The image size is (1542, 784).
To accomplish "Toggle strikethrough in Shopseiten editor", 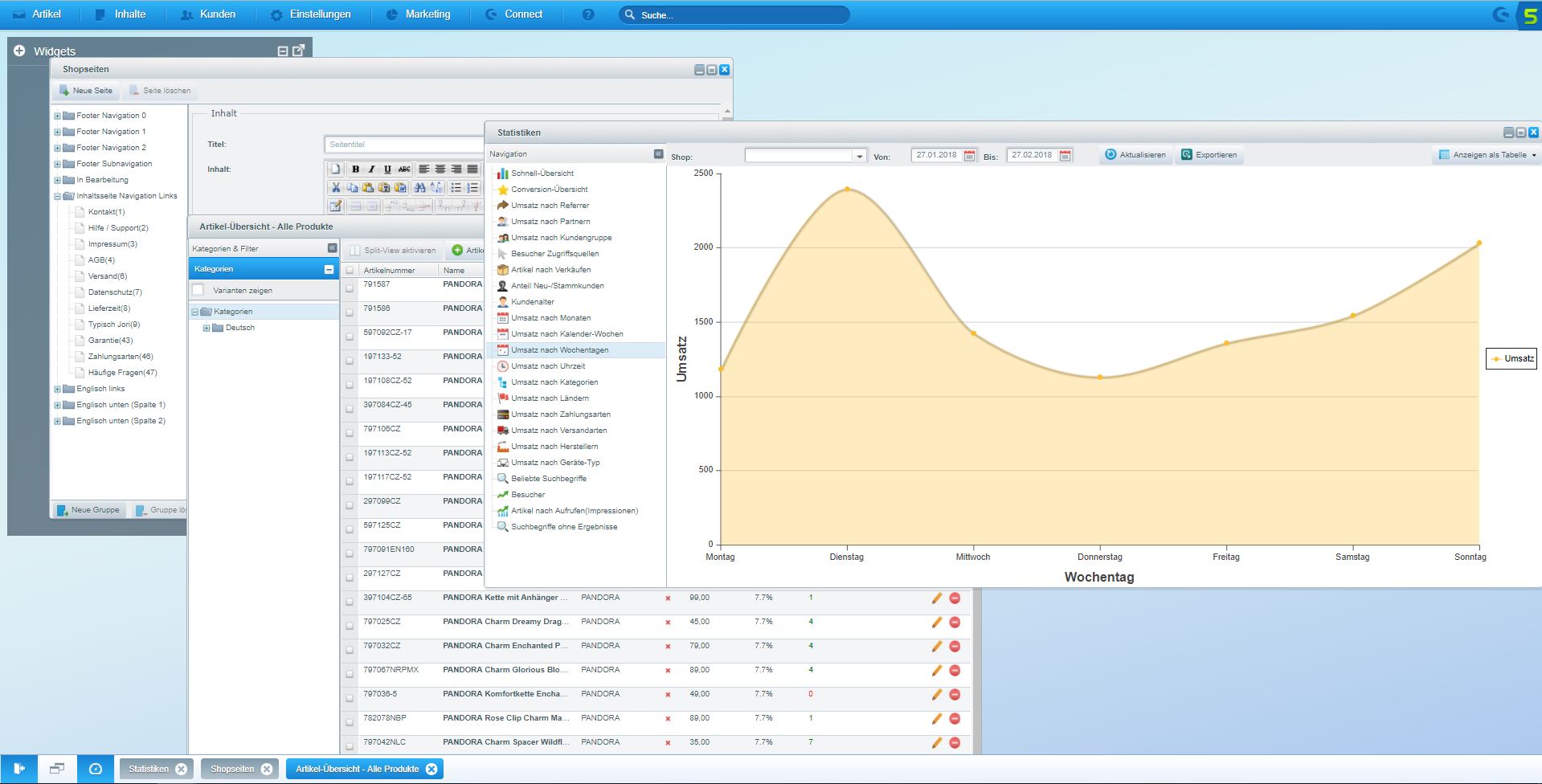I will (404, 169).
